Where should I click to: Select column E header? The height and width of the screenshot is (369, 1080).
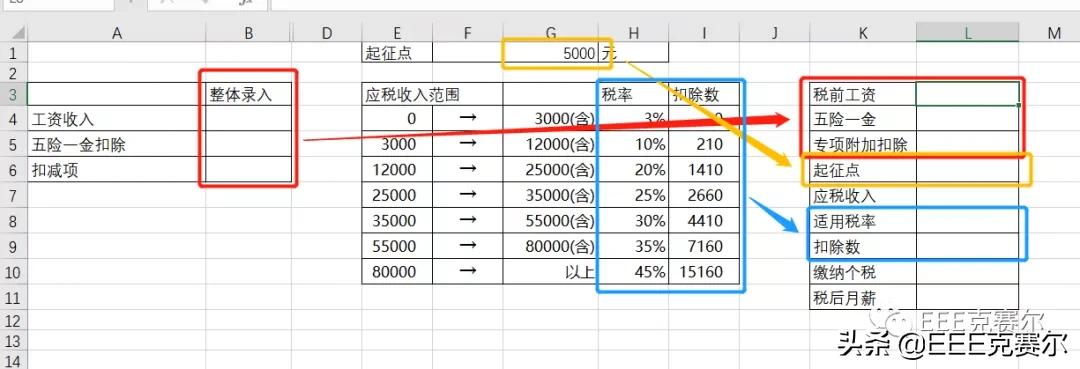click(397, 32)
